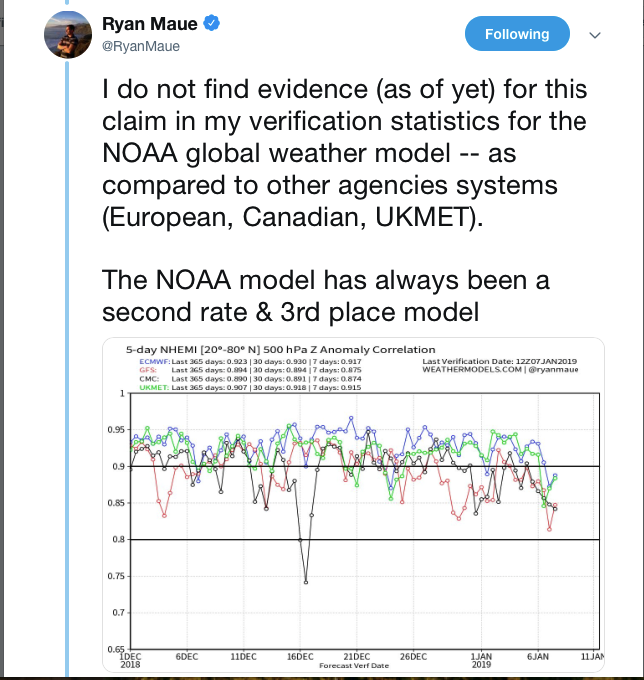Click the Last Verification Date text

[x=500, y=361]
